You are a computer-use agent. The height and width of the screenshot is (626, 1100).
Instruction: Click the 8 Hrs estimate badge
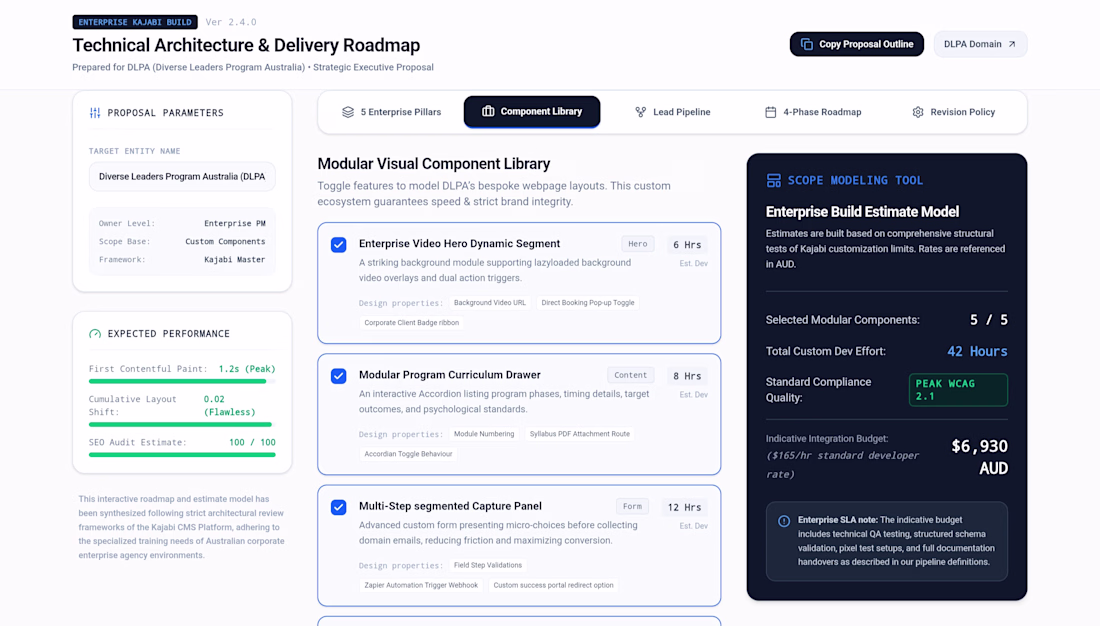tap(687, 376)
